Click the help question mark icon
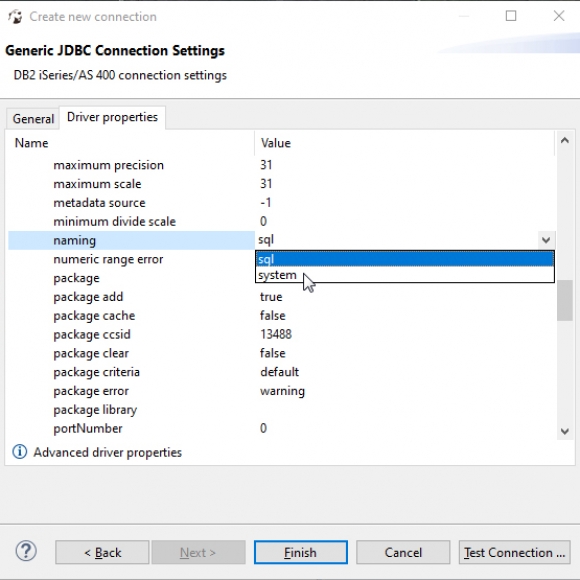This screenshot has width=580, height=580. [26, 551]
